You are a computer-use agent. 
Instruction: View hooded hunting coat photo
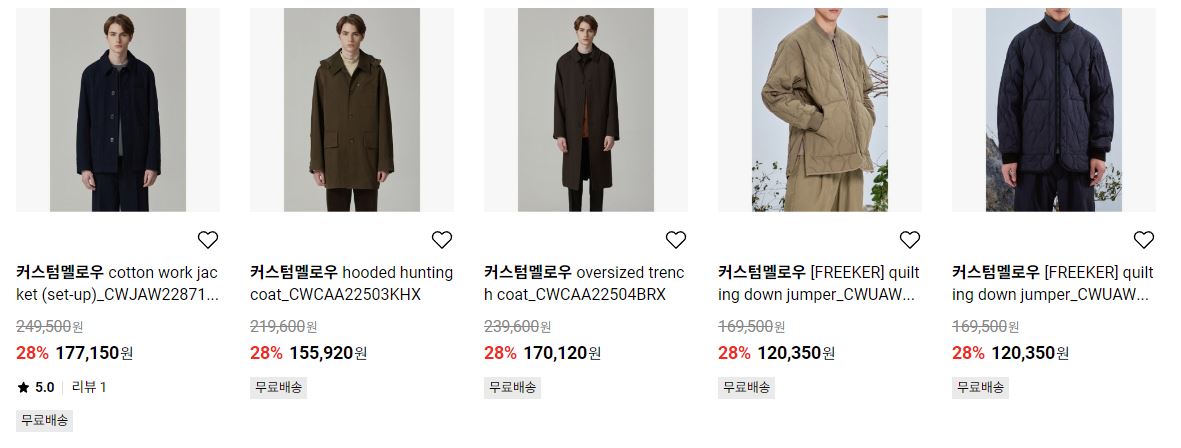click(x=352, y=110)
